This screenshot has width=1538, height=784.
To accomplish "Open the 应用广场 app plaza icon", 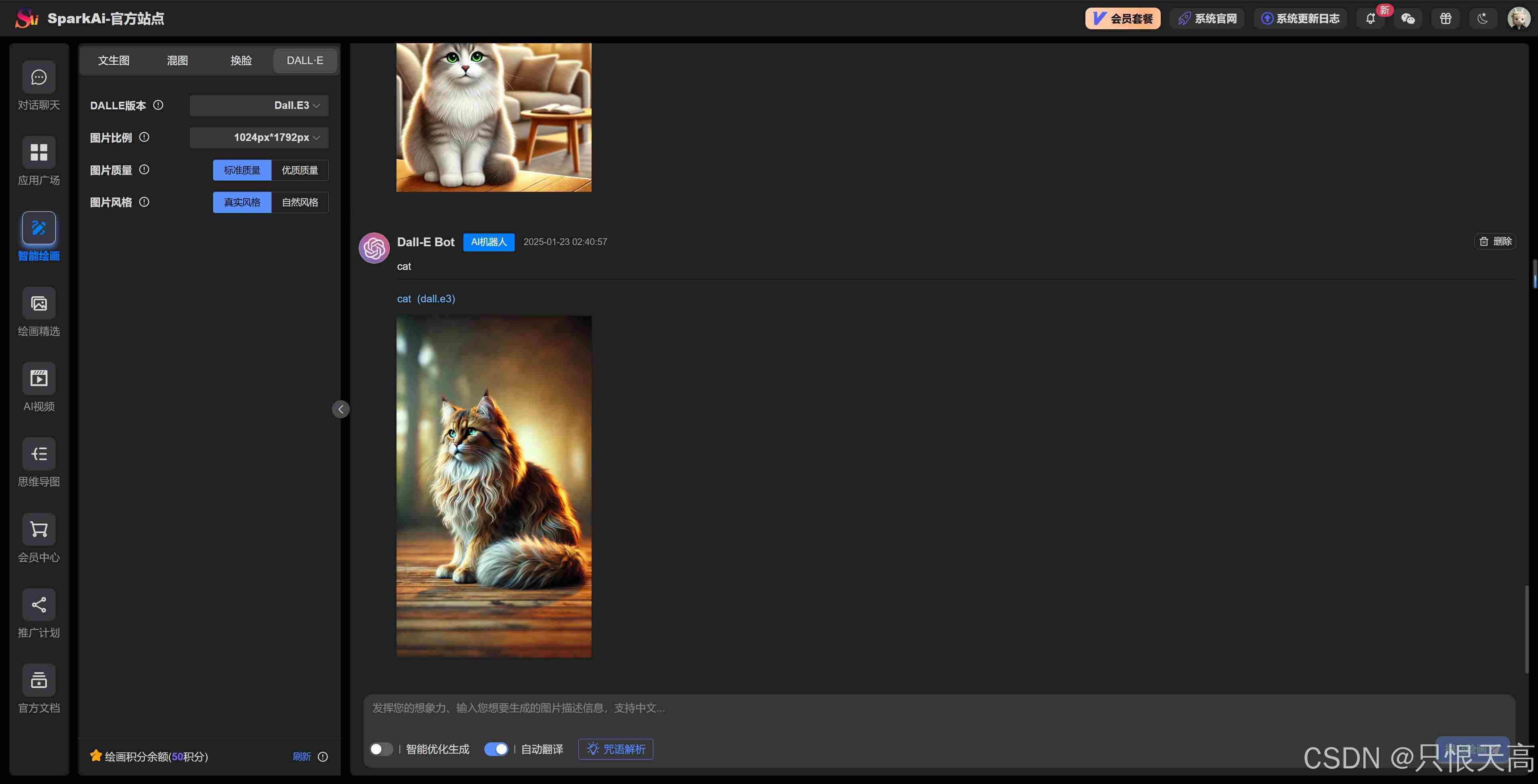I will coord(39,153).
